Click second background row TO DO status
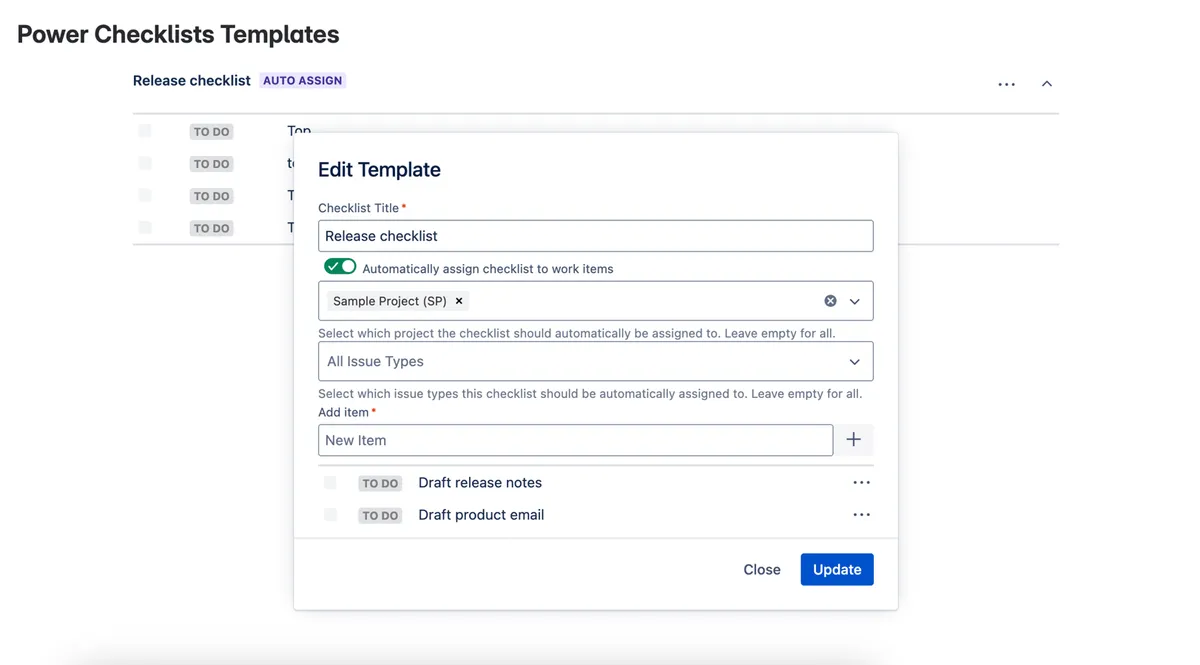This screenshot has height=665, width=1200. pos(211,164)
